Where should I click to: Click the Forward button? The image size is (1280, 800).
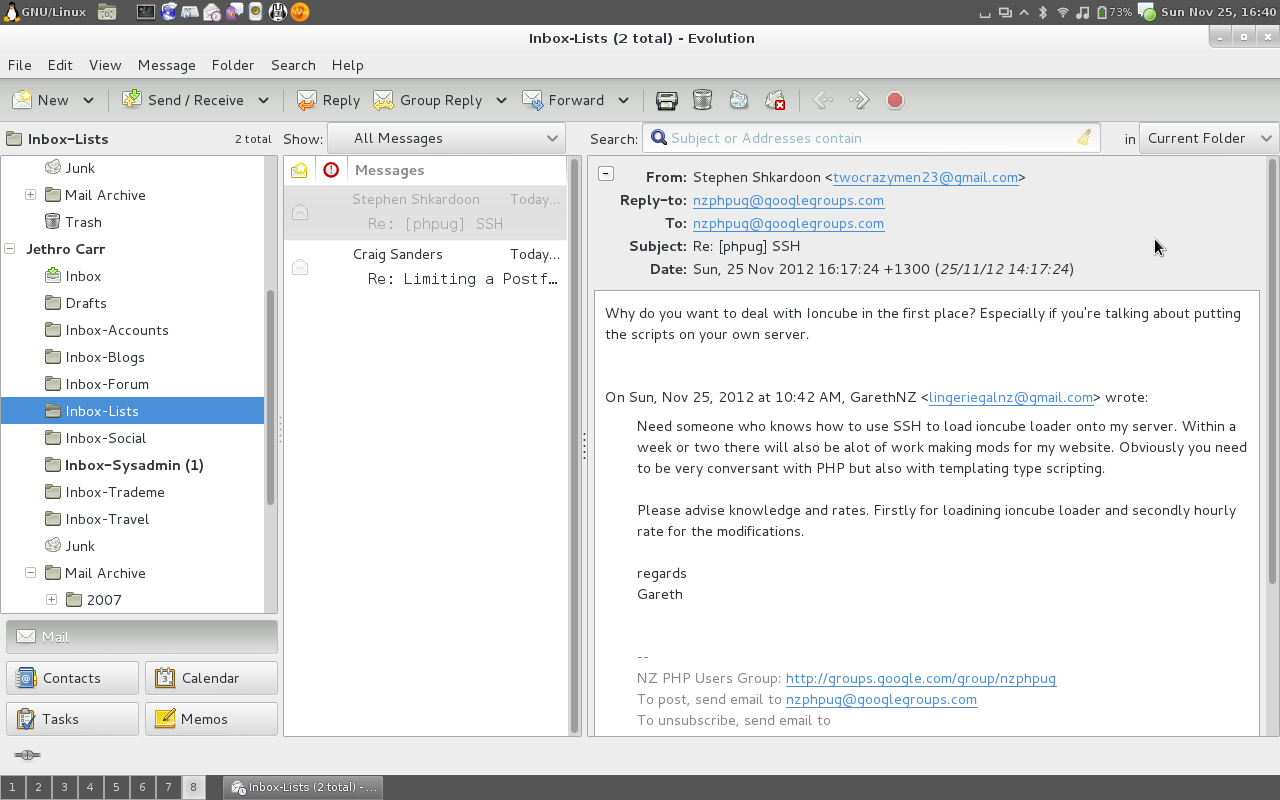(x=563, y=100)
